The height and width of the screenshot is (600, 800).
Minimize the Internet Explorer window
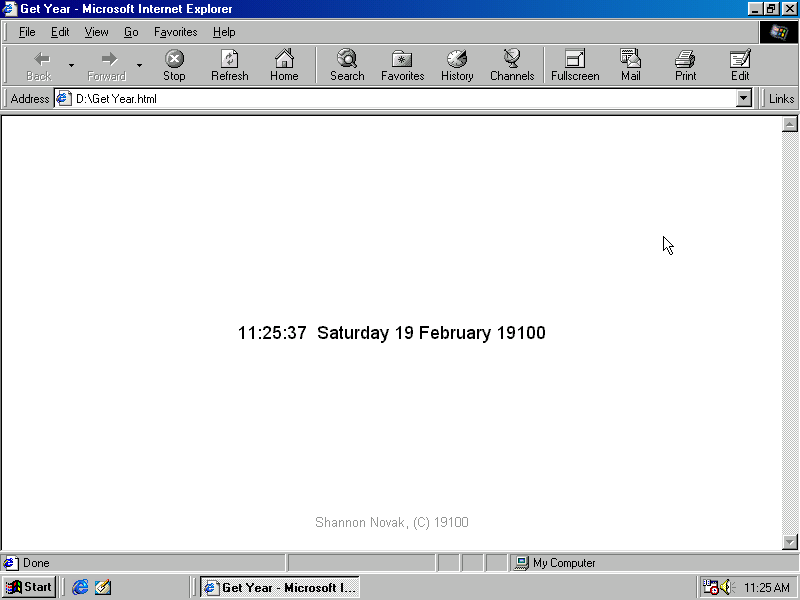[756, 9]
